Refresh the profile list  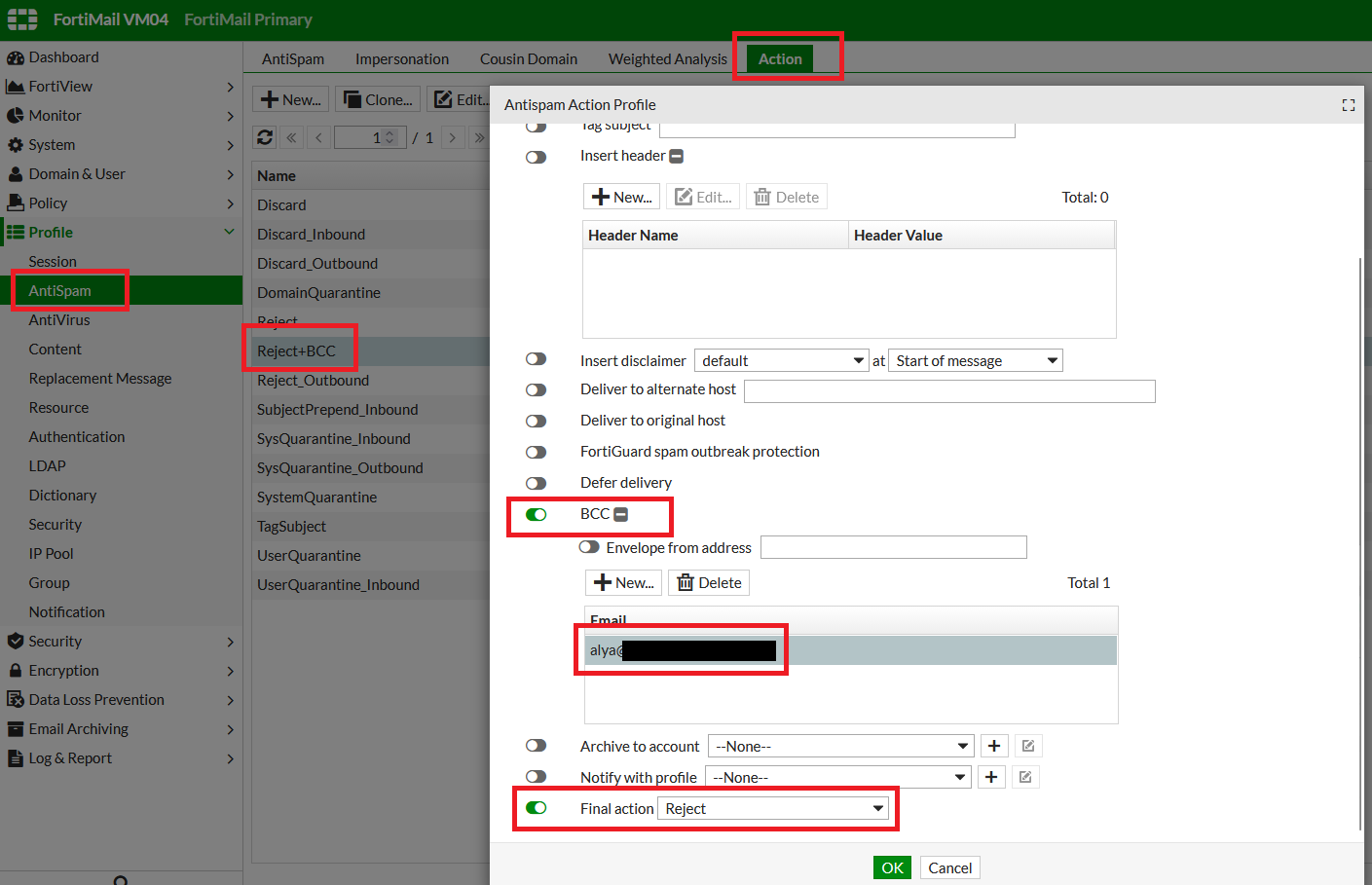click(x=265, y=137)
